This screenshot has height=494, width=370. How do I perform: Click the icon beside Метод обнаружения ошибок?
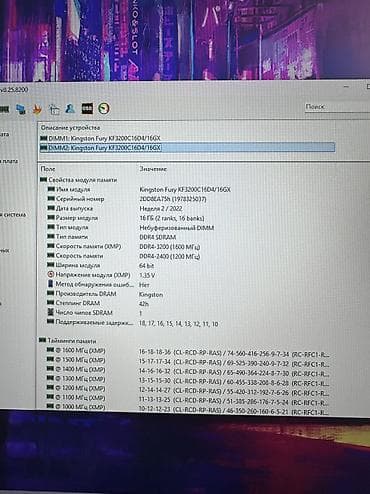pos(51,284)
